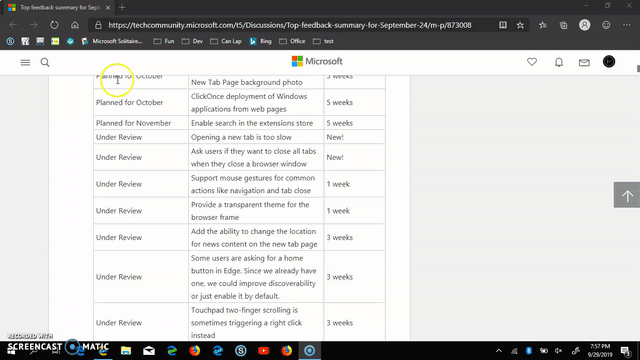Screen dimensions: 640x360
Task: Toggle the reading view icon in address bar
Action: (503, 25)
